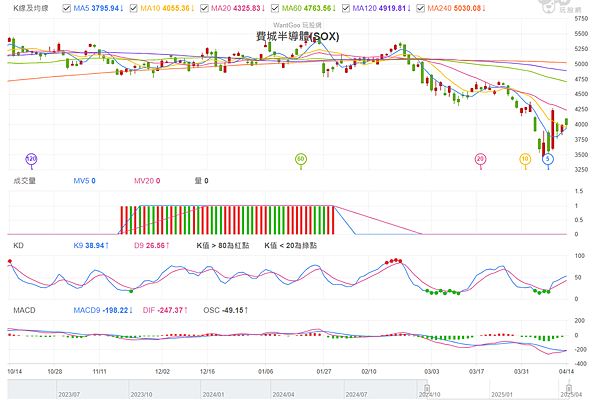Image resolution: width=600 pixels, height=405 pixels.
Task: Click the K值 > 80為紅點 legend text
Action: [x=223, y=245]
